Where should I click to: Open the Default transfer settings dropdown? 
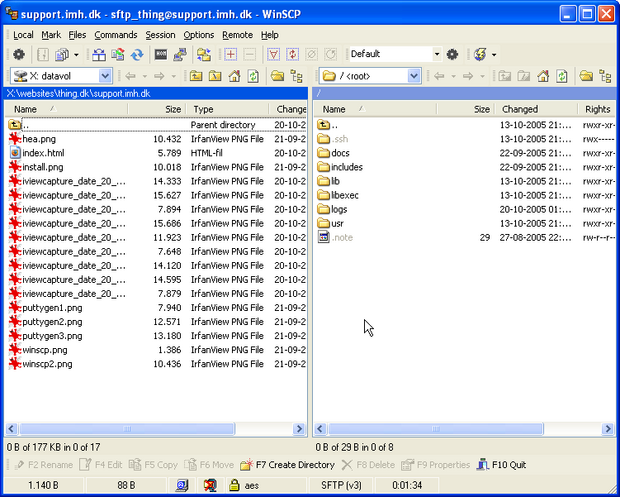click(x=435, y=54)
